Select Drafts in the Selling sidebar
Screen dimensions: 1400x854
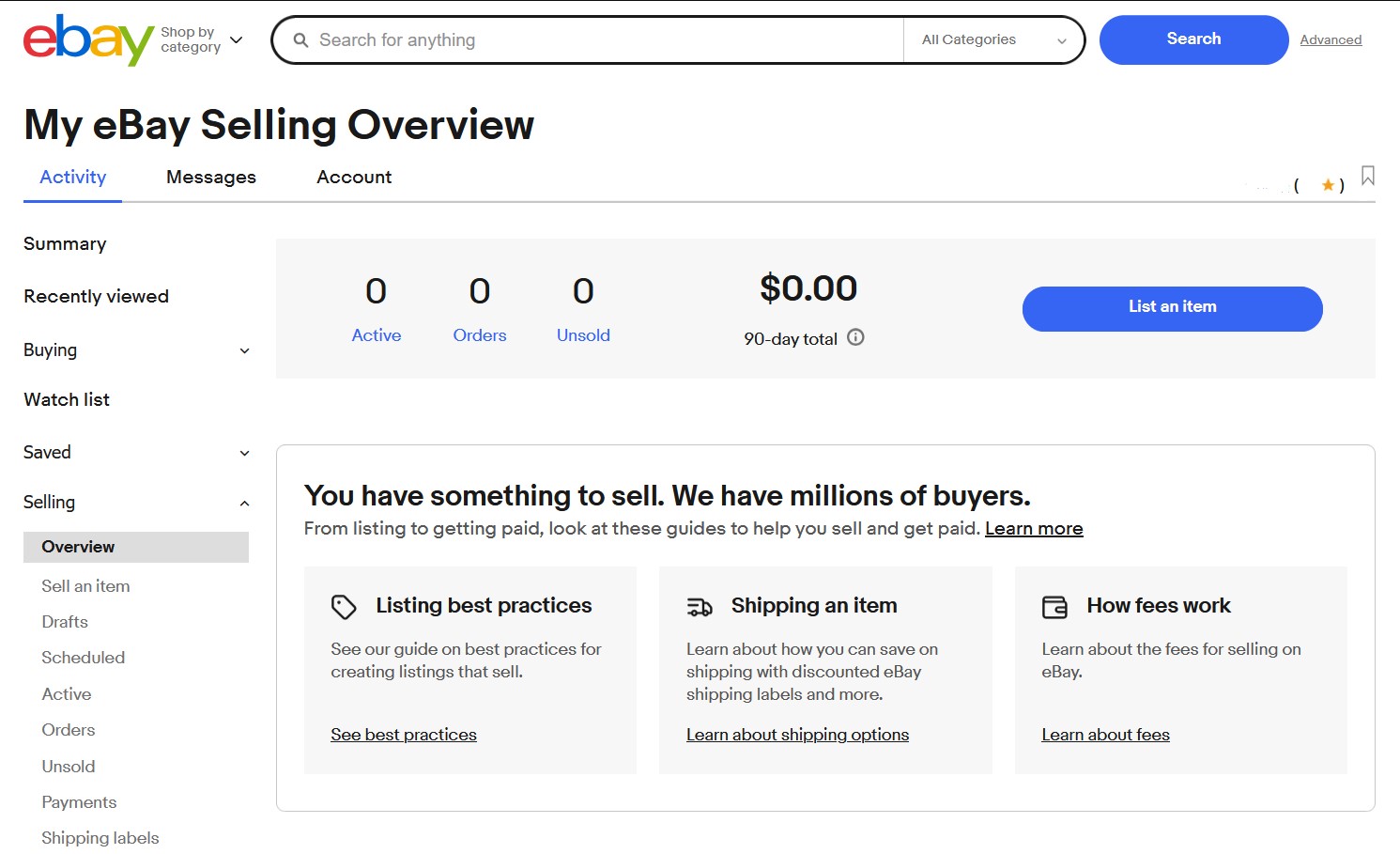pyautogui.click(x=64, y=621)
